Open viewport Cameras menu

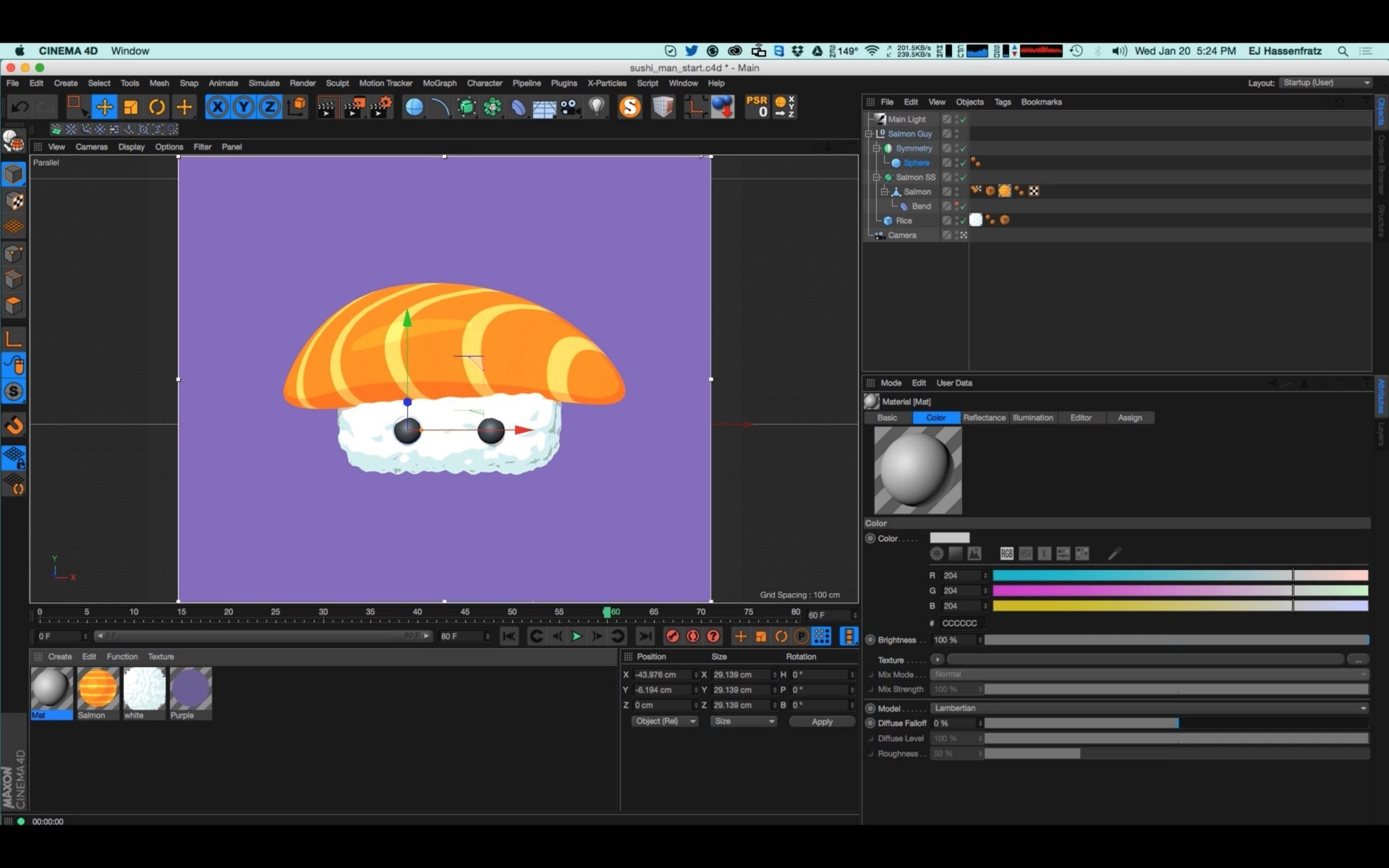pyautogui.click(x=91, y=147)
